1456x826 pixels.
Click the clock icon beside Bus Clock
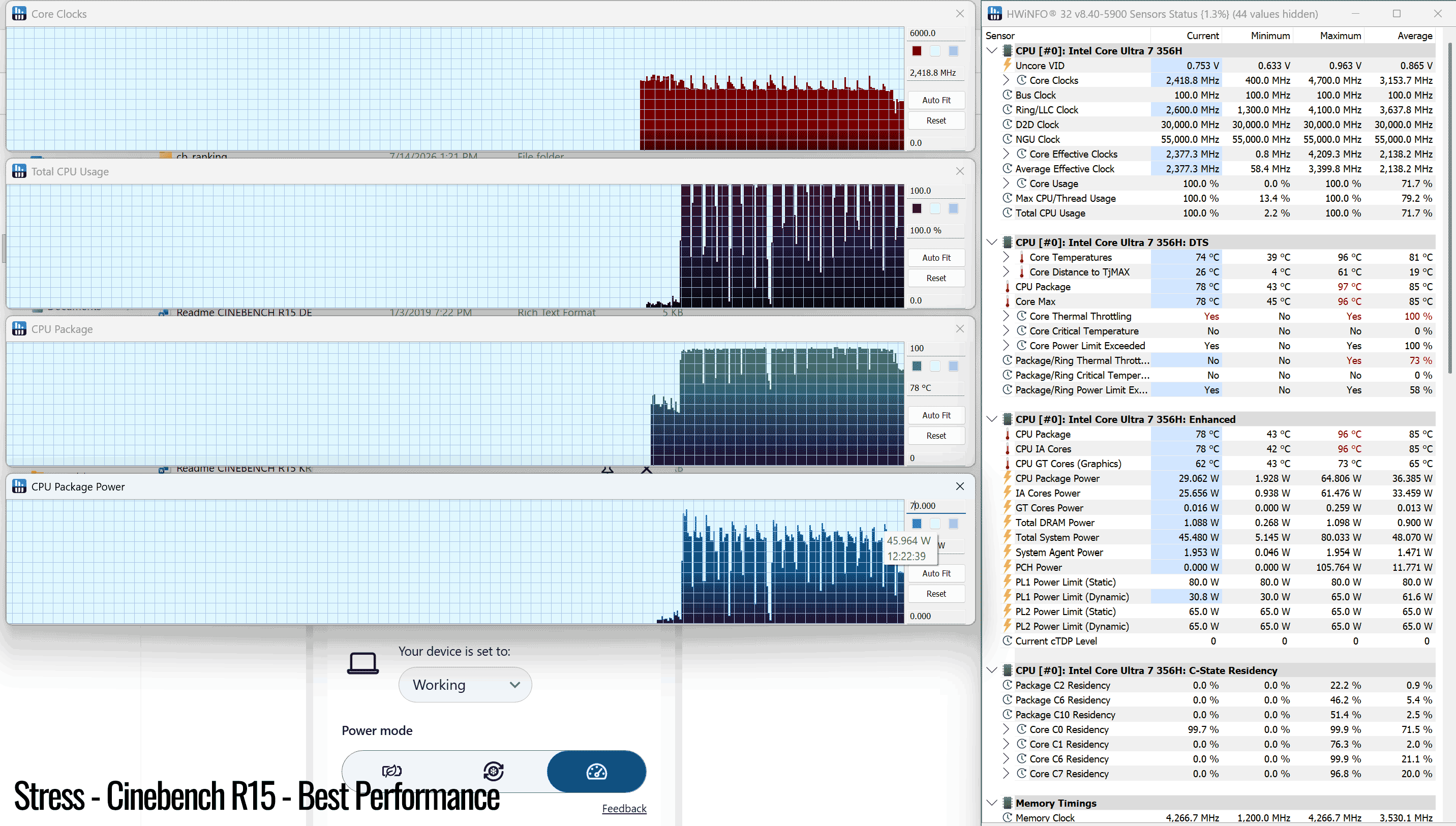[1007, 95]
